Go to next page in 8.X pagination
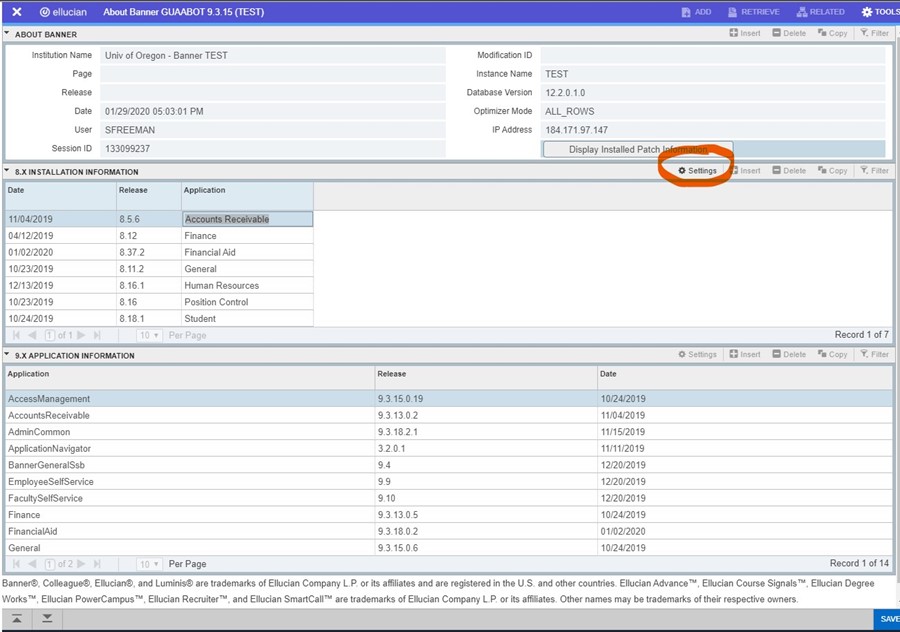900x632 pixels. point(81,335)
